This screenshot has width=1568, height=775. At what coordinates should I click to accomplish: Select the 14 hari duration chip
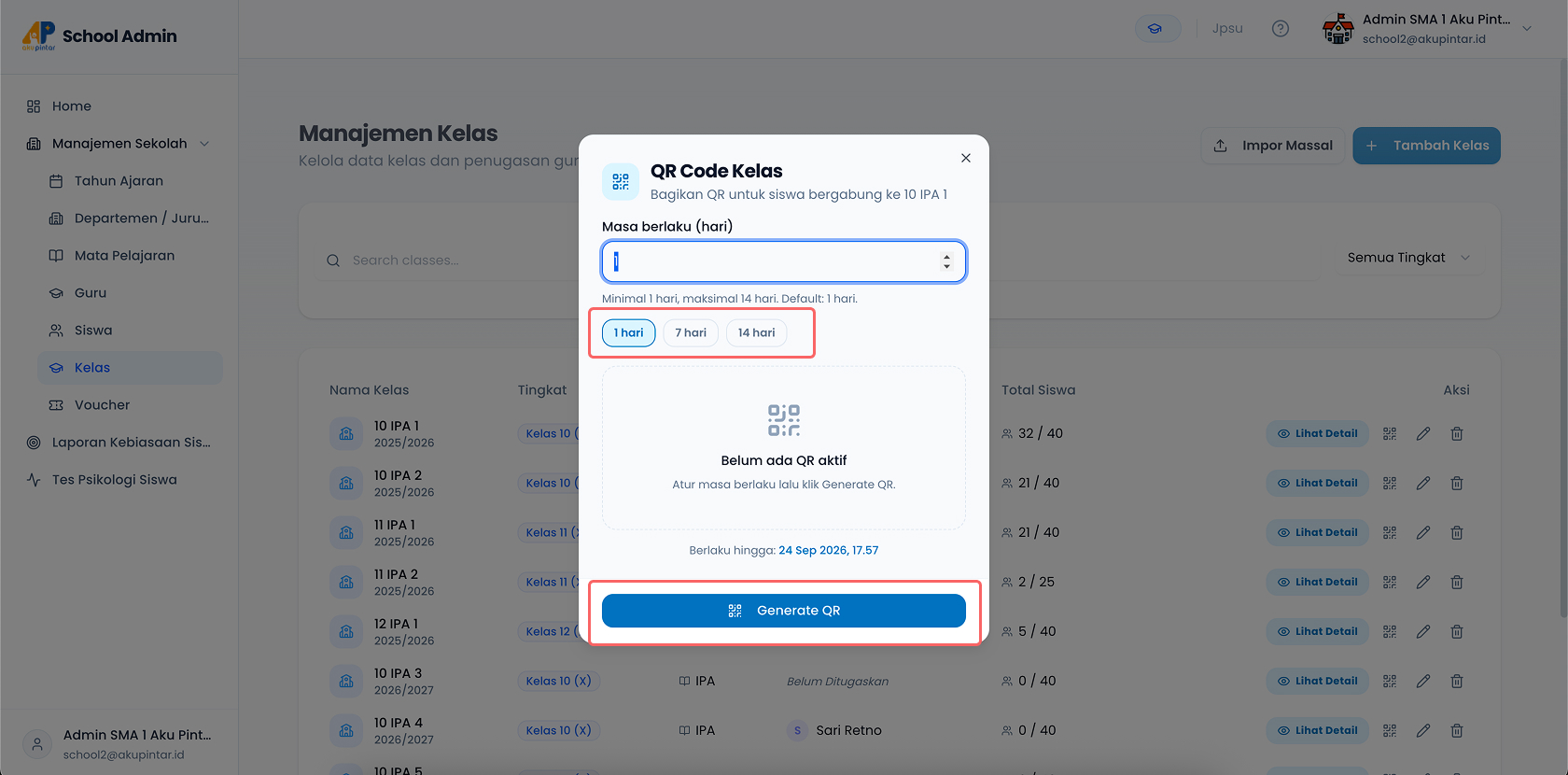pos(757,332)
